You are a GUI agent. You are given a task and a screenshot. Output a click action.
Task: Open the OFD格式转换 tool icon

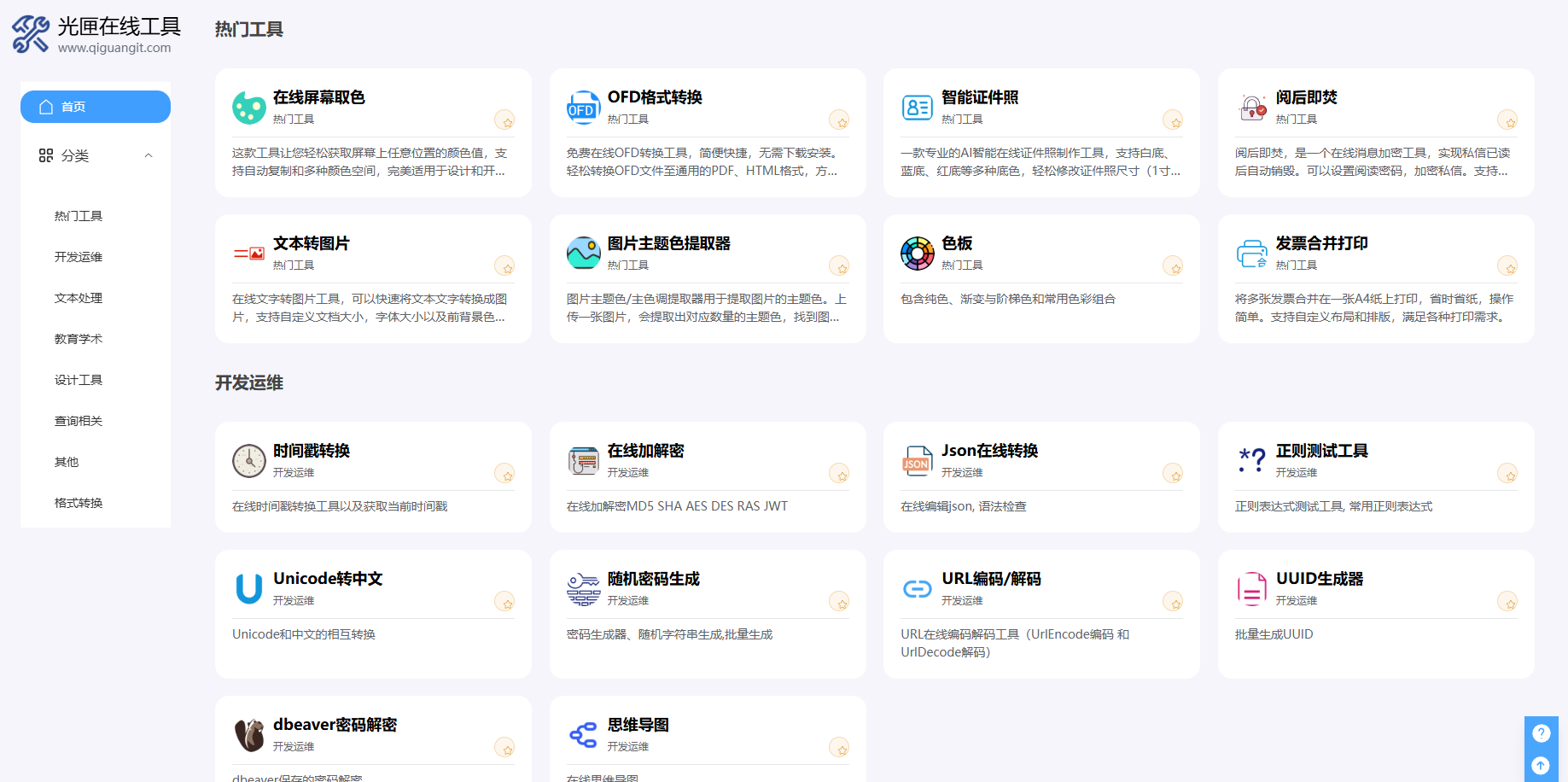click(x=583, y=108)
